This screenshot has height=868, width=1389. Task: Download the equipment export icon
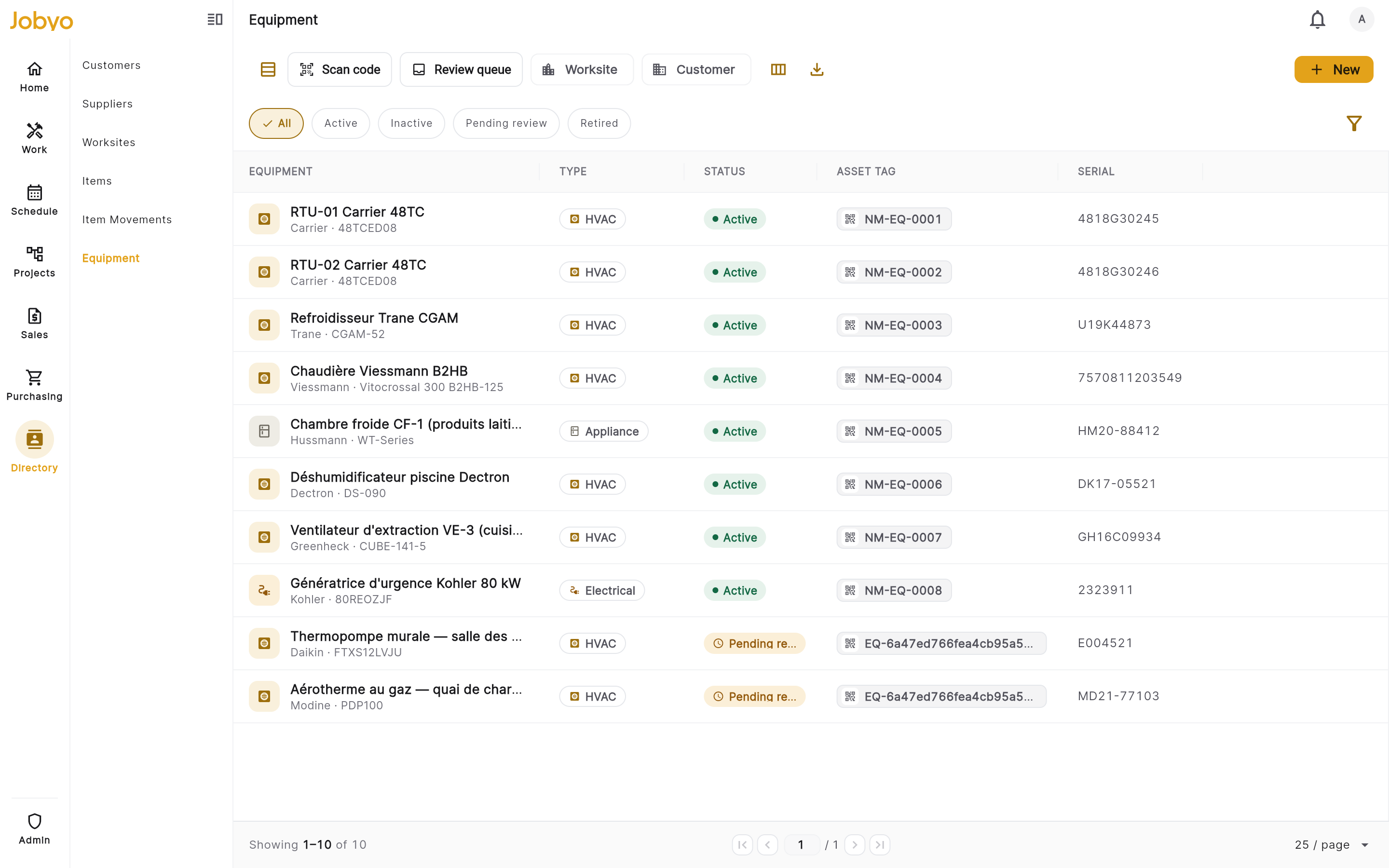[x=817, y=69]
